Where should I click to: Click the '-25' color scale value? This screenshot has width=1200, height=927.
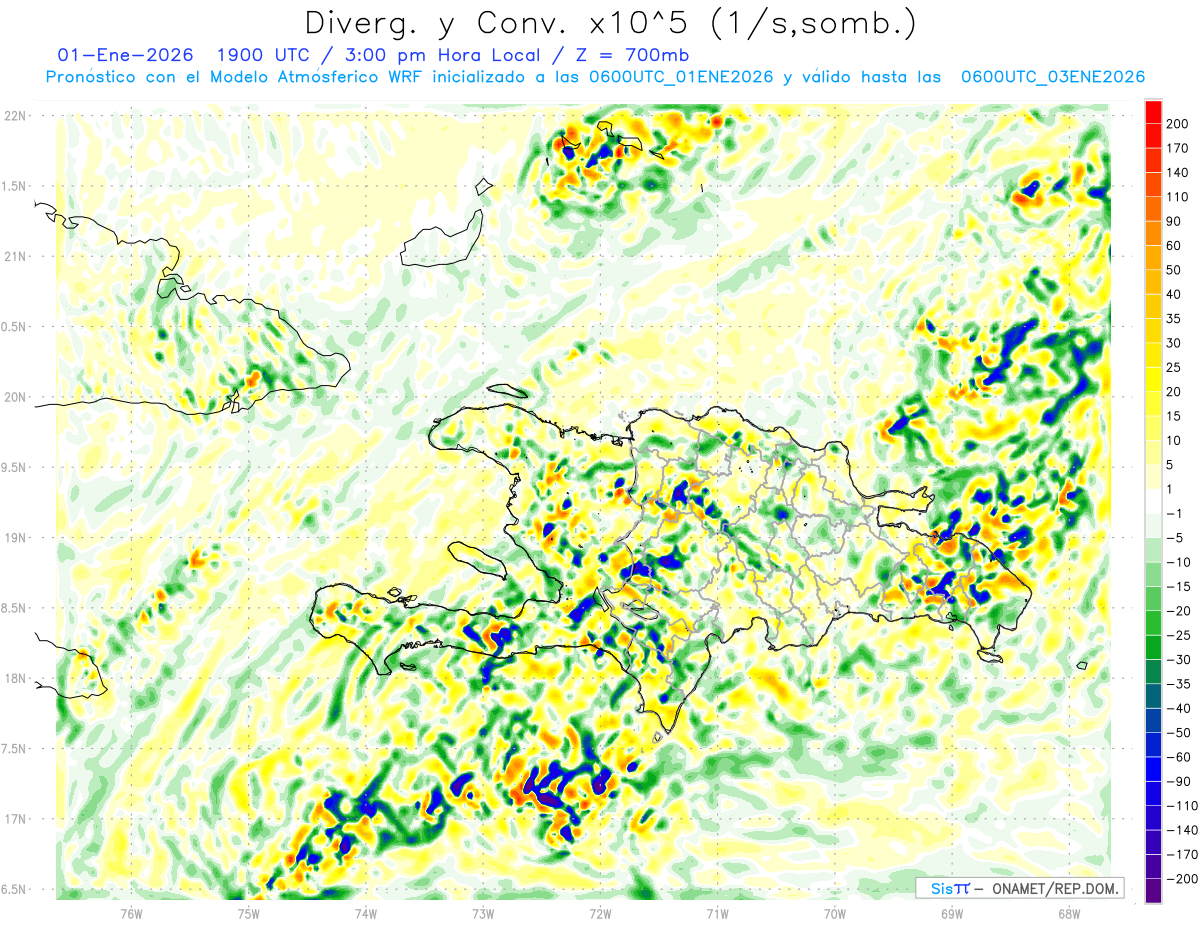pyautogui.click(x=1179, y=635)
